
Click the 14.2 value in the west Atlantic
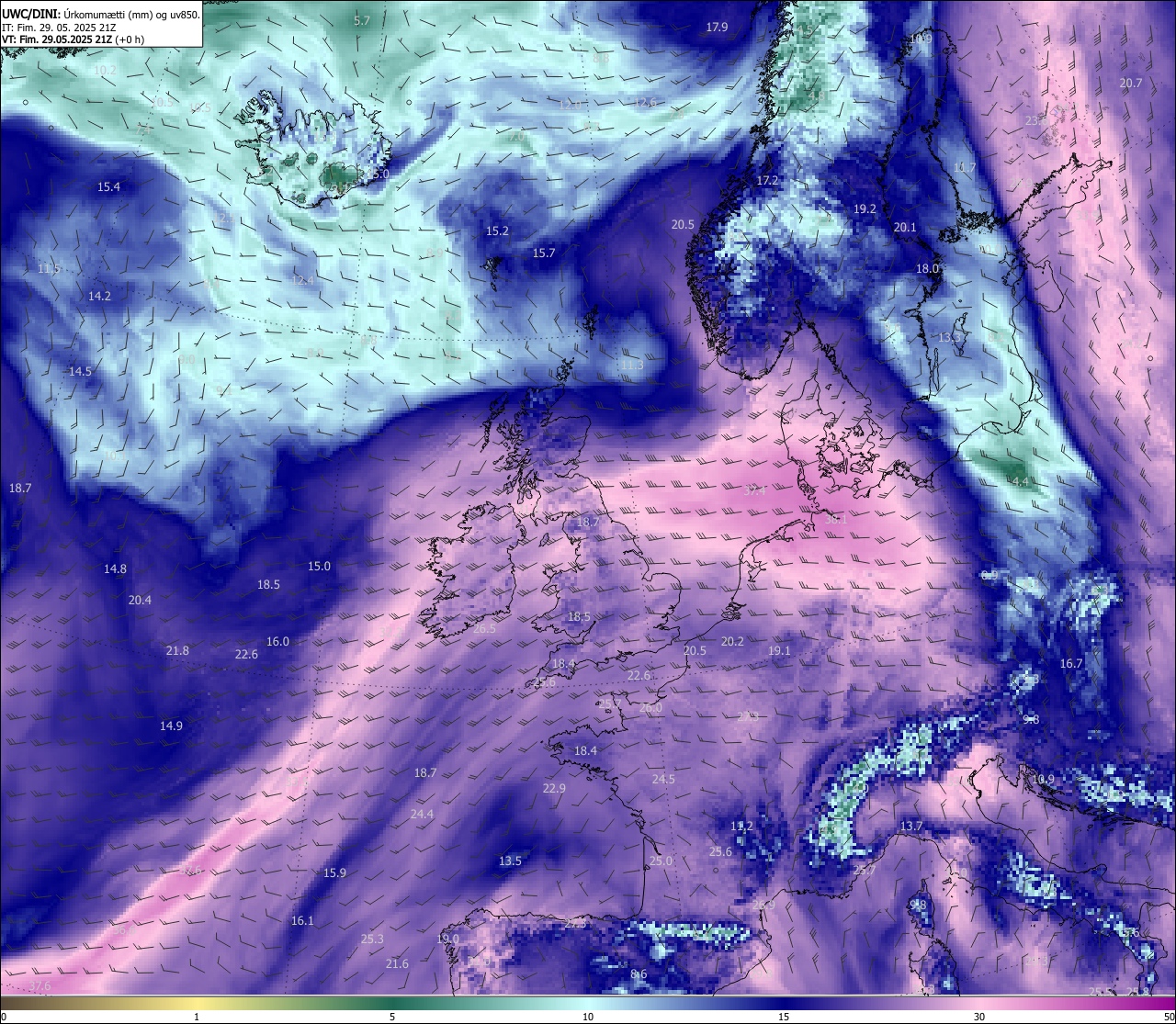tap(99, 297)
